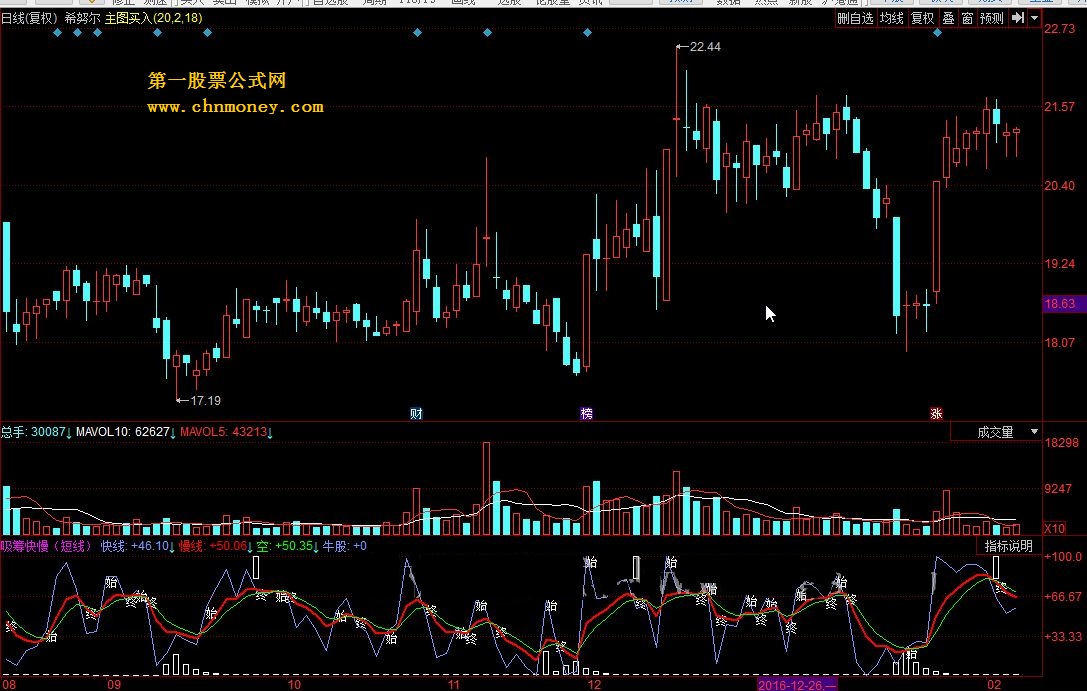Open the chart toolbar dropdown arrow beside the jump-to-end icon
Viewport: 1087px width, 691px height.
(1034, 18)
